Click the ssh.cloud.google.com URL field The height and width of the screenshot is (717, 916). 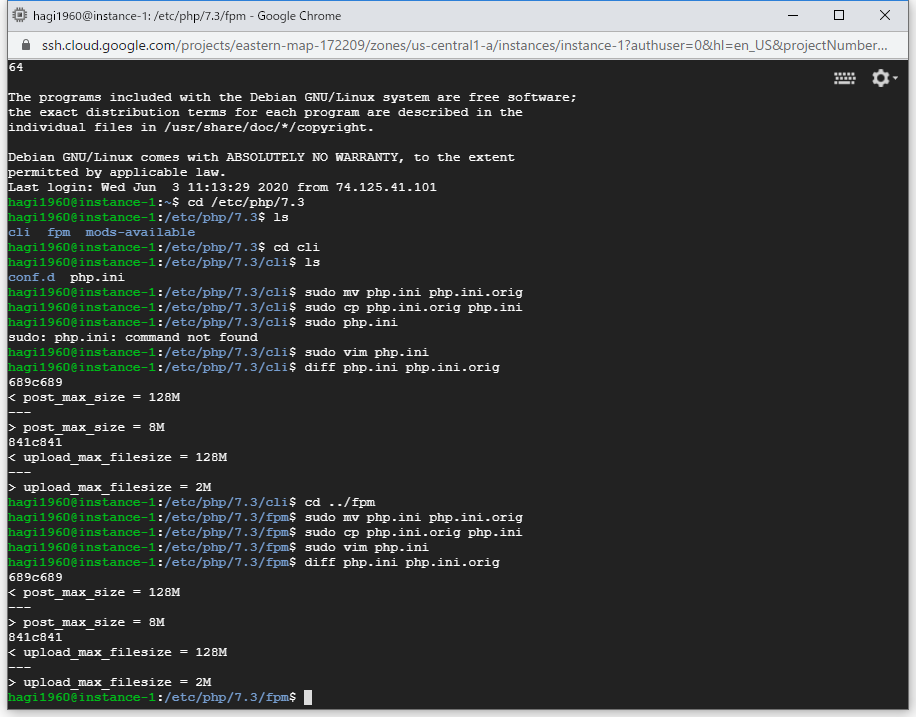pyautogui.click(x=464, y=45)
